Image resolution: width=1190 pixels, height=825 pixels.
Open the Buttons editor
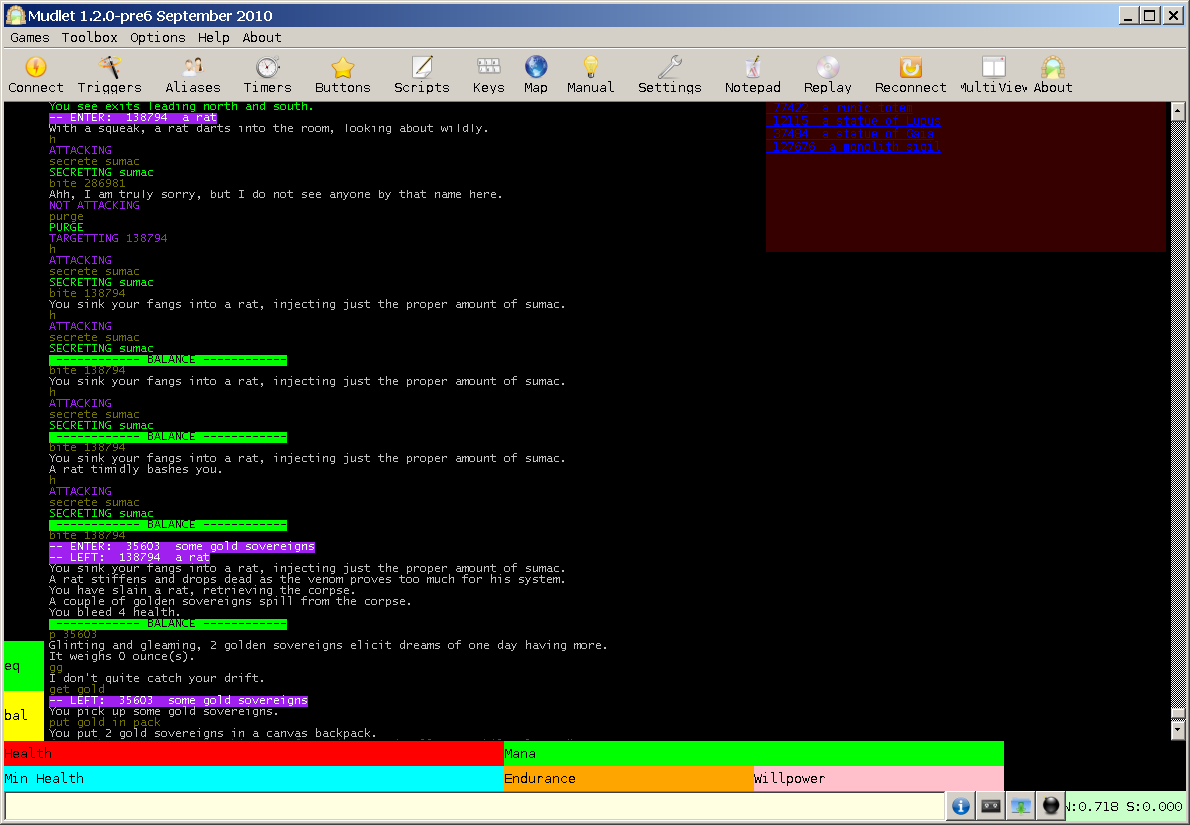click(342, 75)
